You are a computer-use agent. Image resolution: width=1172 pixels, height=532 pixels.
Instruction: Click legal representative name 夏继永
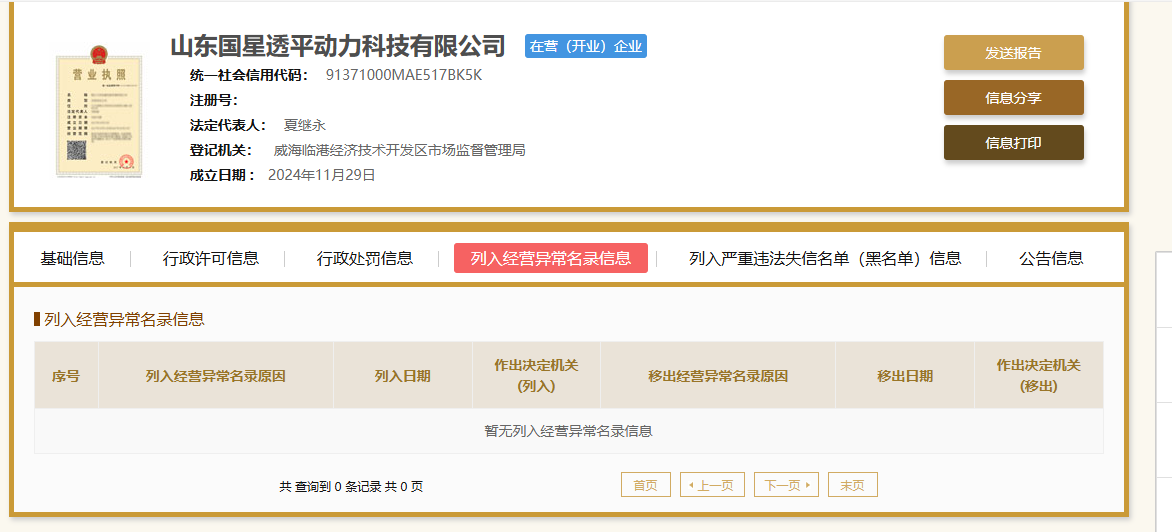305,126
